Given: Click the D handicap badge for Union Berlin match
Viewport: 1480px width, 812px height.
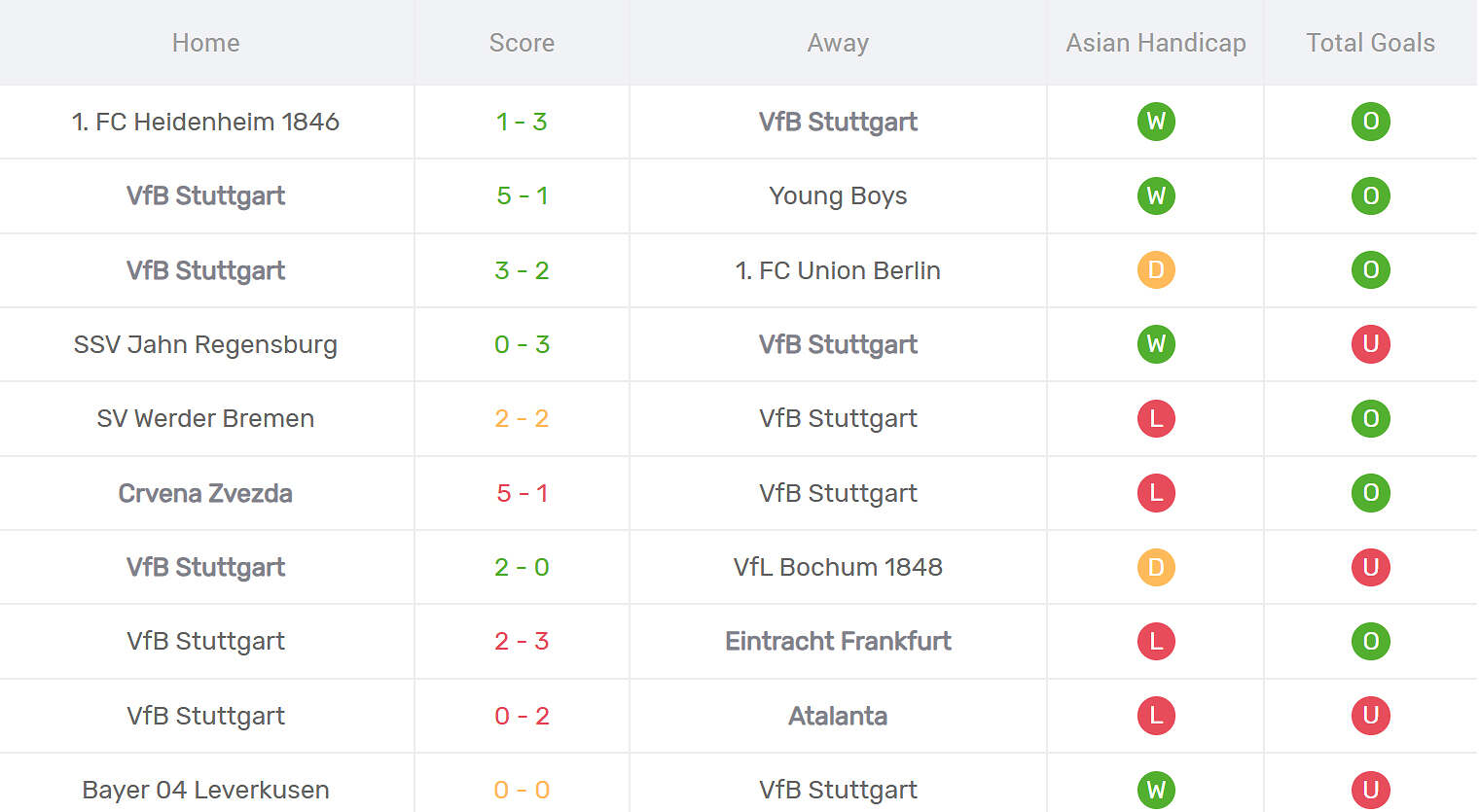Looking at the screenshot, I should pos(1156,270).
